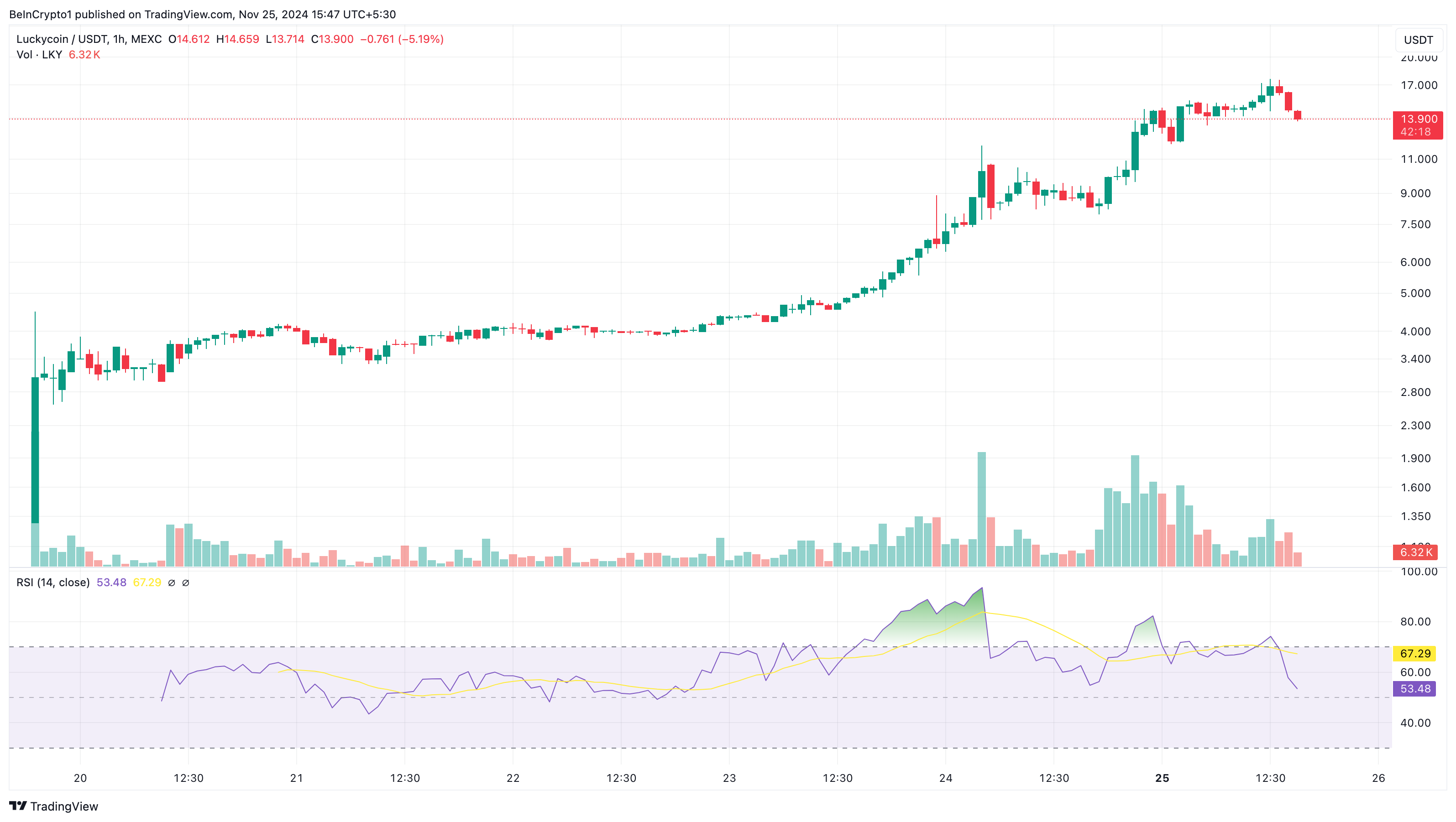Click the bold 25 date on time axis

pyautogui.click(x=1162, y=778)
